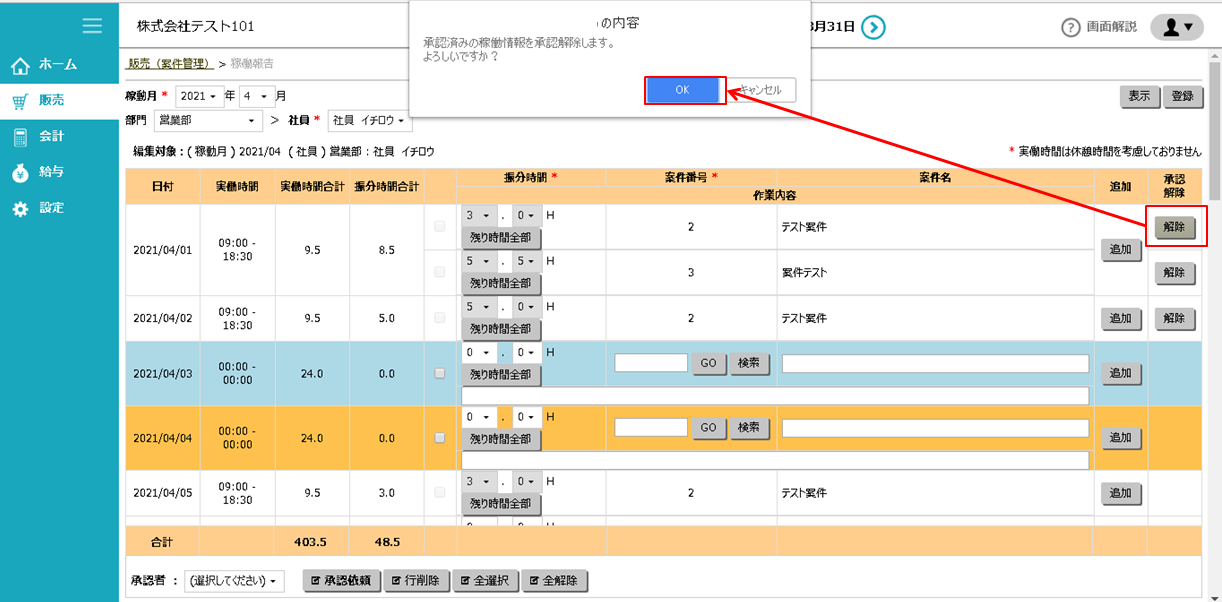1222x602 pixels.
Task: Click the 全選択 button at bottom
Action: [485, 581]
